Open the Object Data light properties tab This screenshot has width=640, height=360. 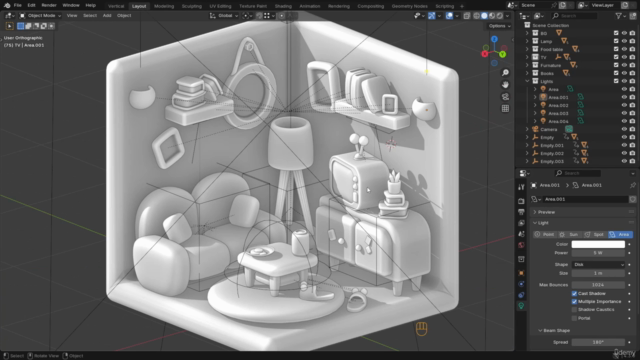pos(521,306)
